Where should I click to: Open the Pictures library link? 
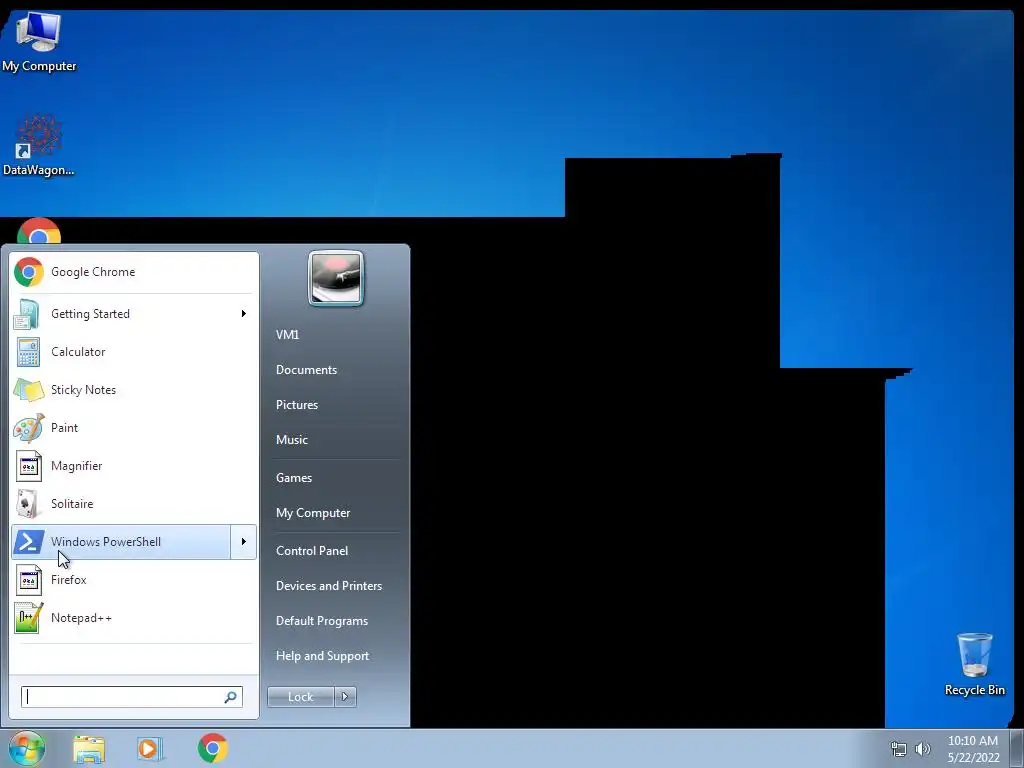pos(296,405)
